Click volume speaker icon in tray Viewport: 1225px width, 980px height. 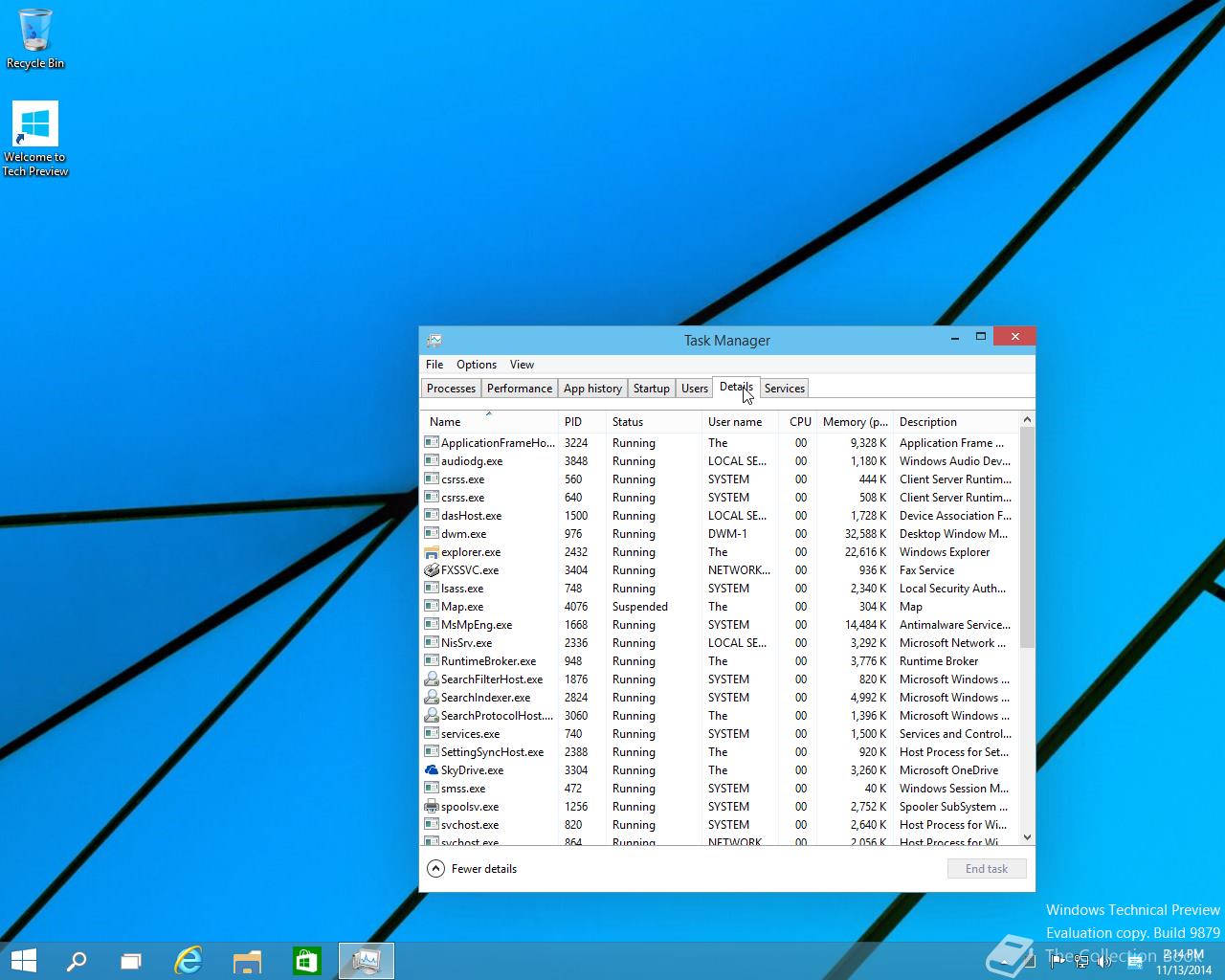1104,962
